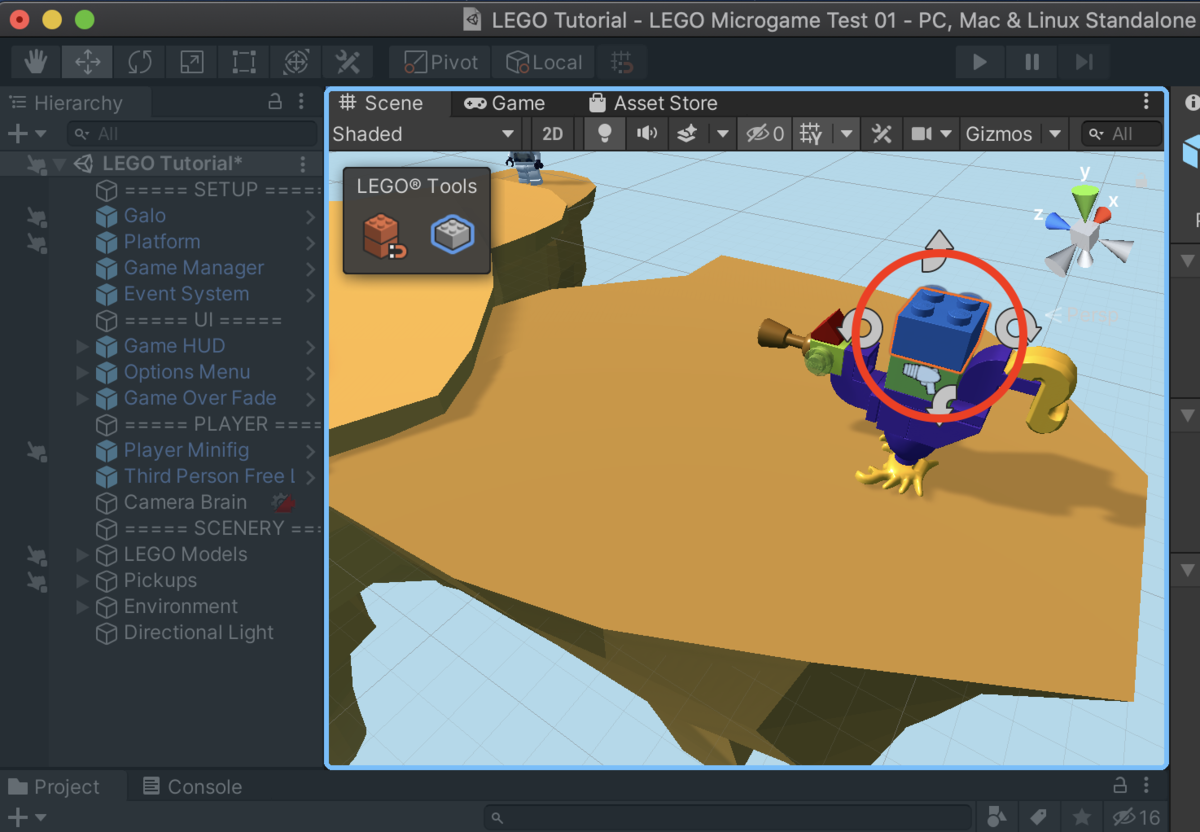Toggle Gizmos in scene view
Image resolution: width=1200 pixels, height=832 pixels.
point(999,134)
